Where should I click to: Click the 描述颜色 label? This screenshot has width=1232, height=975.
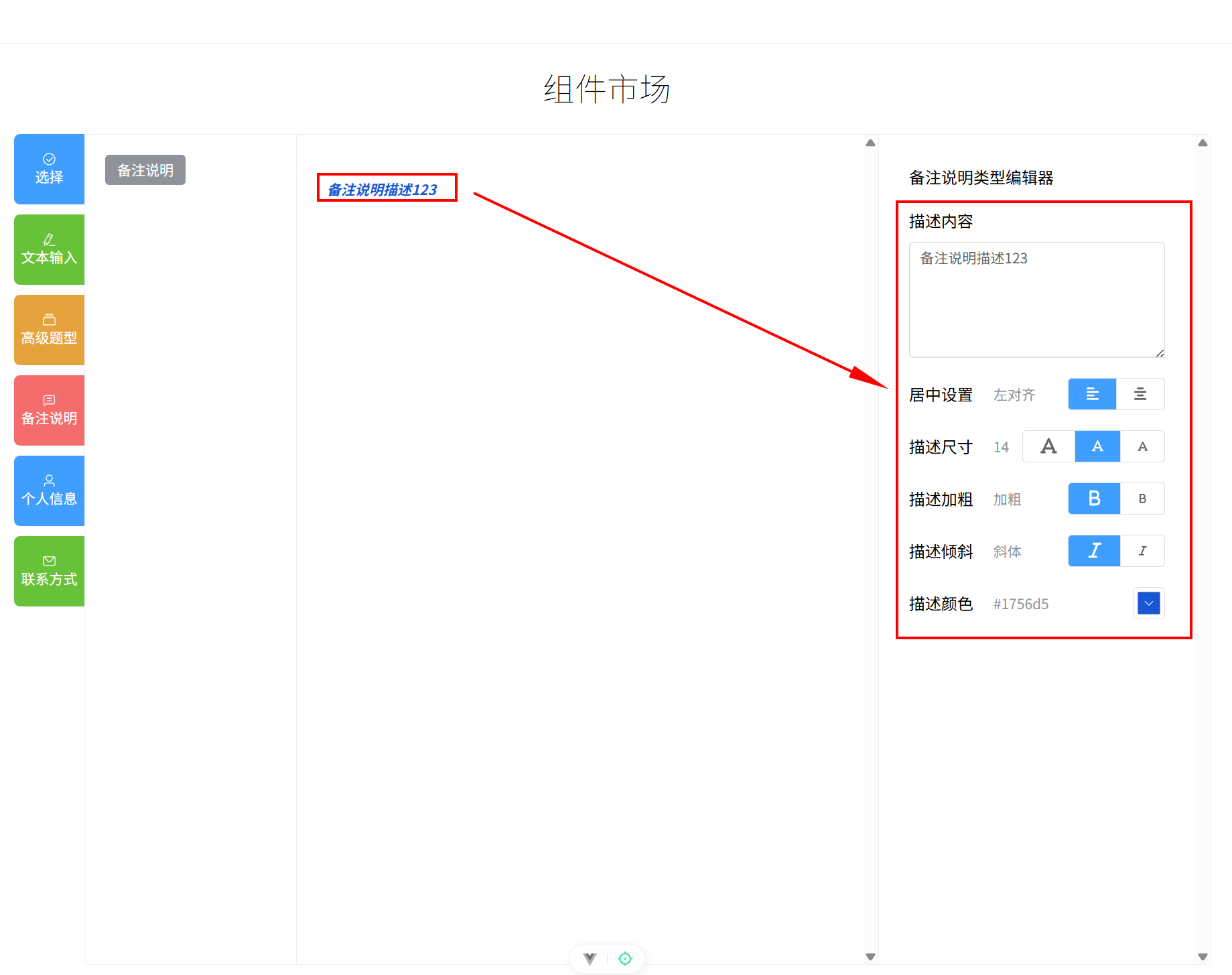pos(941,604)
